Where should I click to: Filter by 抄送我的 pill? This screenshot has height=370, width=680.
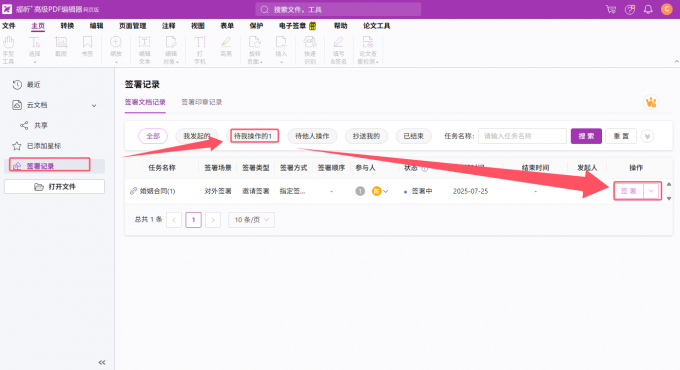coord(366,136)
